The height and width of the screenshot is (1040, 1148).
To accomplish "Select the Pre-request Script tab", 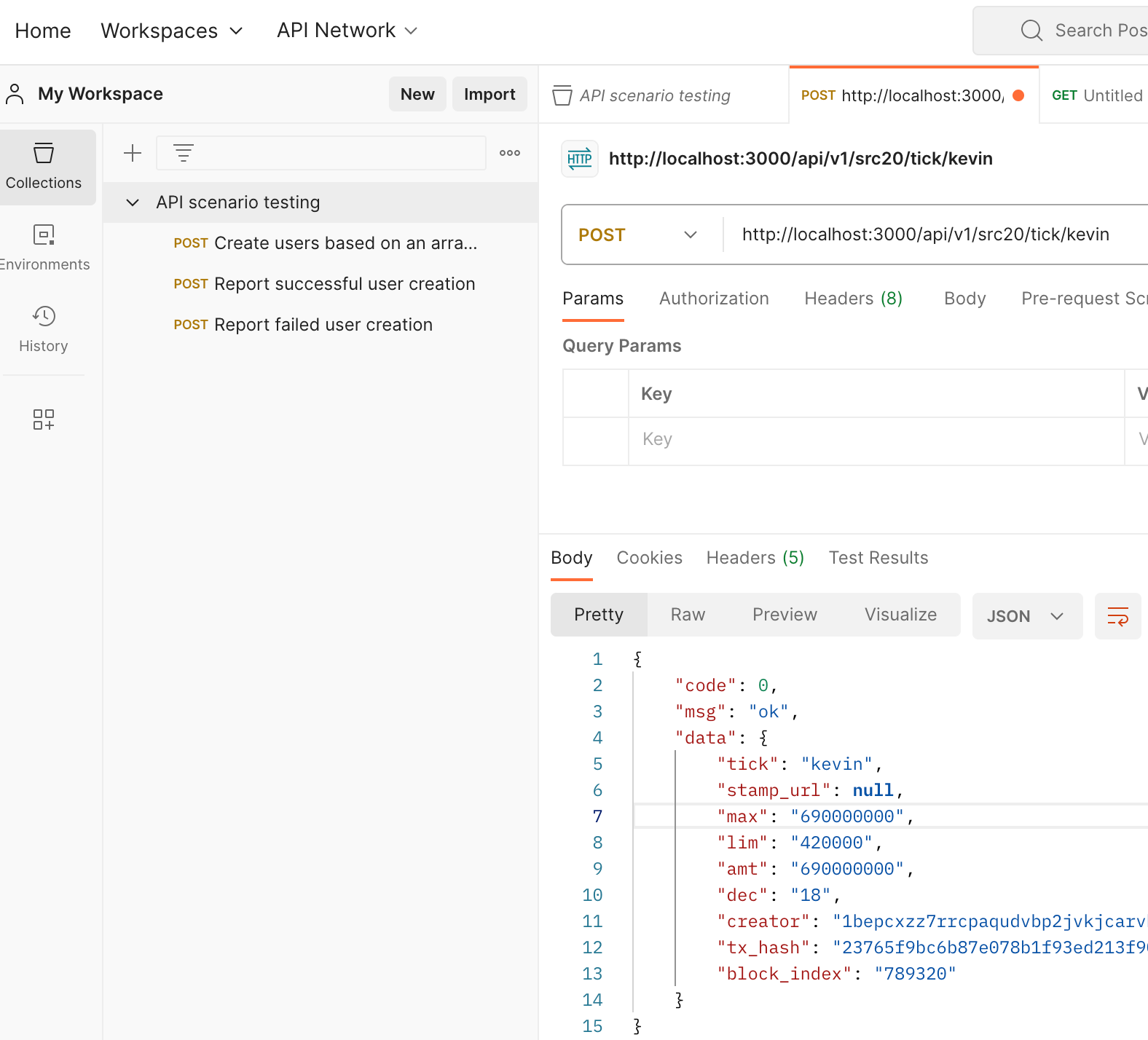I will tap(1085, 299).
